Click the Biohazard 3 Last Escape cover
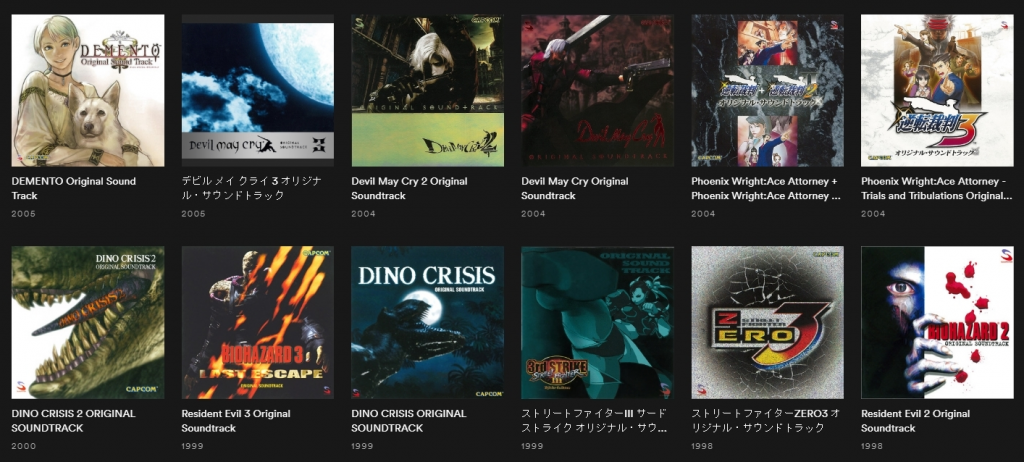 click(257, 322)
